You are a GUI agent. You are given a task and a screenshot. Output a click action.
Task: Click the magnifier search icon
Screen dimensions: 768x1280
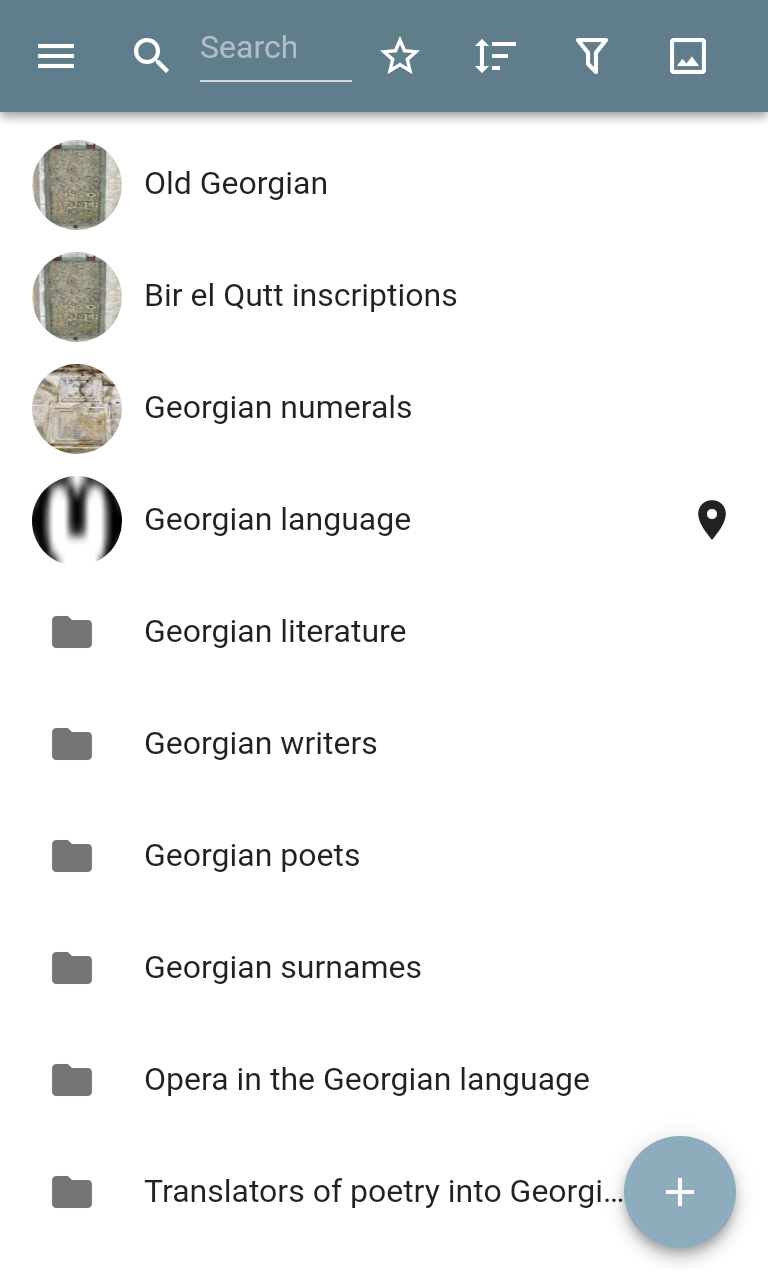[x=151, y=56]
